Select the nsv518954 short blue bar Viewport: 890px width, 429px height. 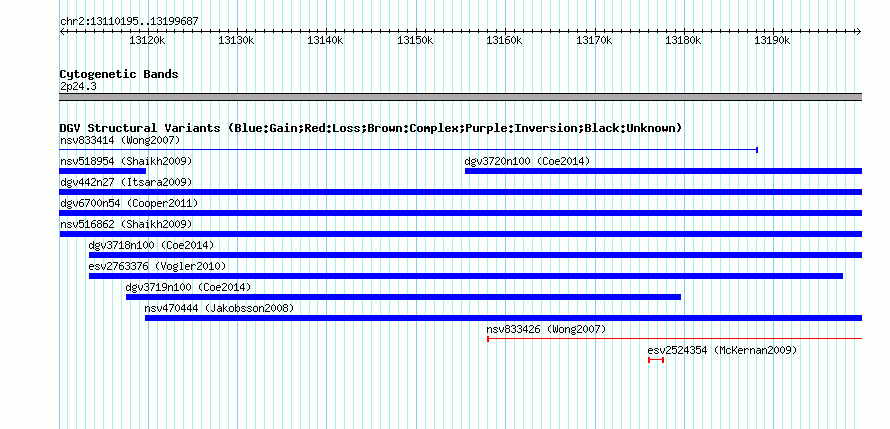point(103,171)
